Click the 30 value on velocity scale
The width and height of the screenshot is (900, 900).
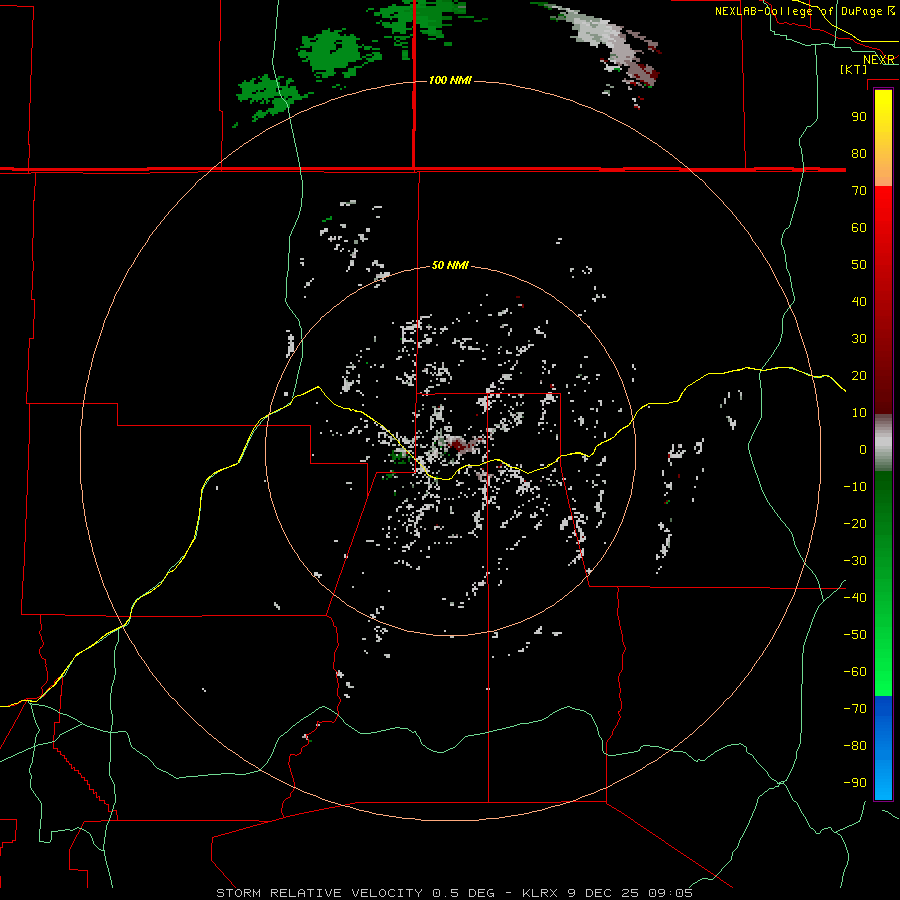(x=859, y=339)
